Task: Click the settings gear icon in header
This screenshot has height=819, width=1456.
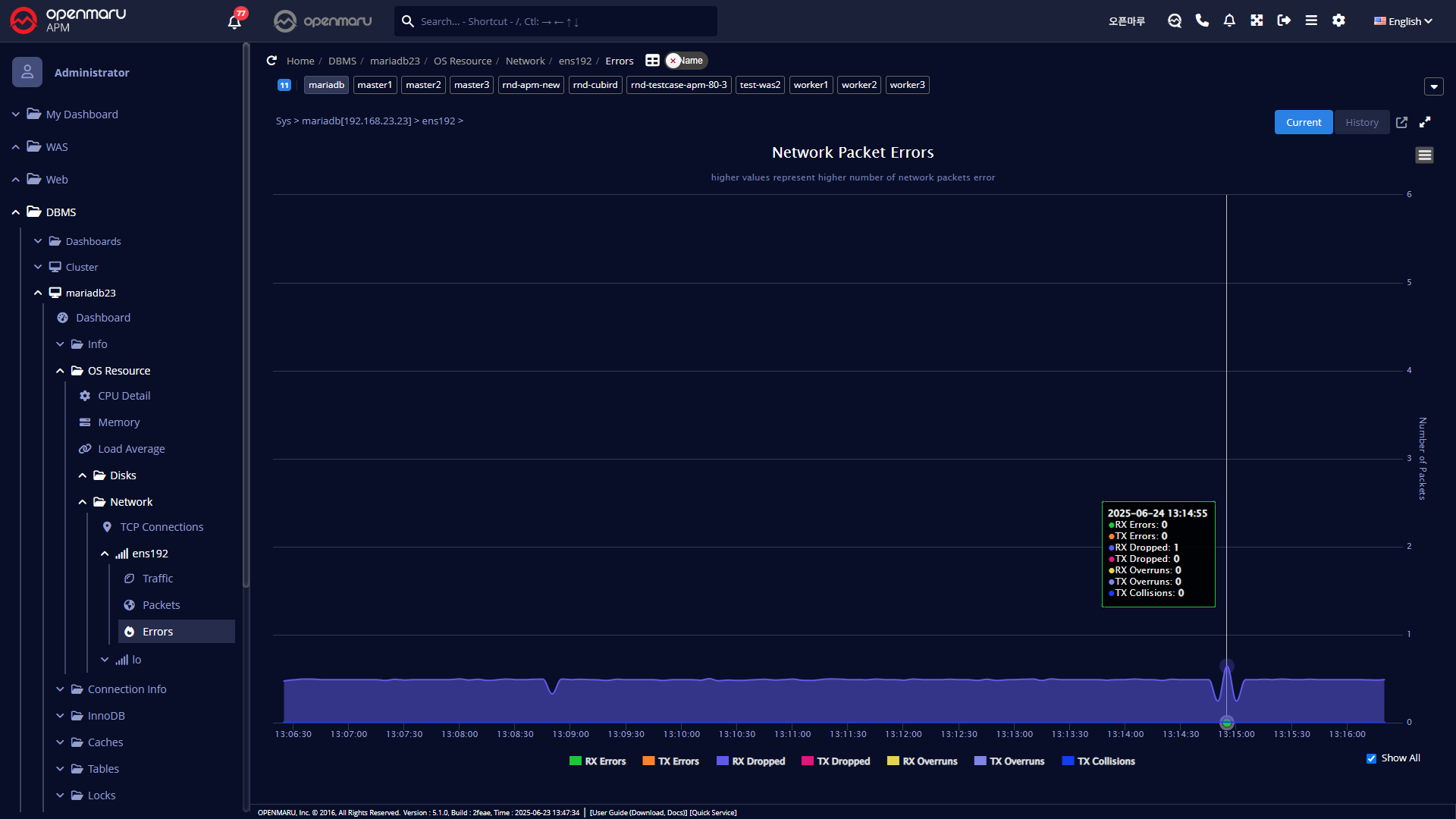Action: tap(1338, 20)
